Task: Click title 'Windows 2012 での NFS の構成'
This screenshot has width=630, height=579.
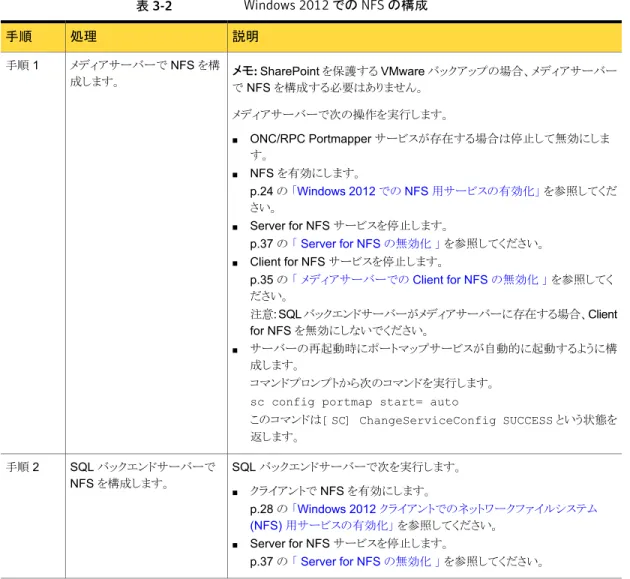Action: pyautogui.click(x=335, y=6)
